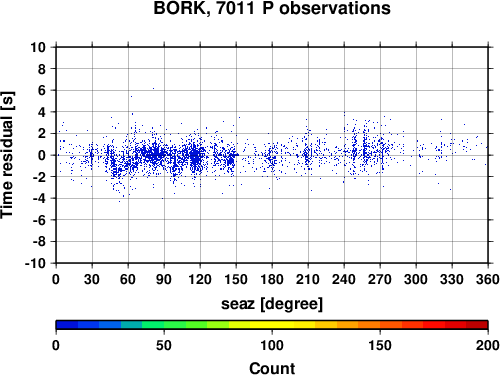Click the 'Time residual [s]' y-axis label
This screenshot has height=375, width=500.
tap(7, 155)
